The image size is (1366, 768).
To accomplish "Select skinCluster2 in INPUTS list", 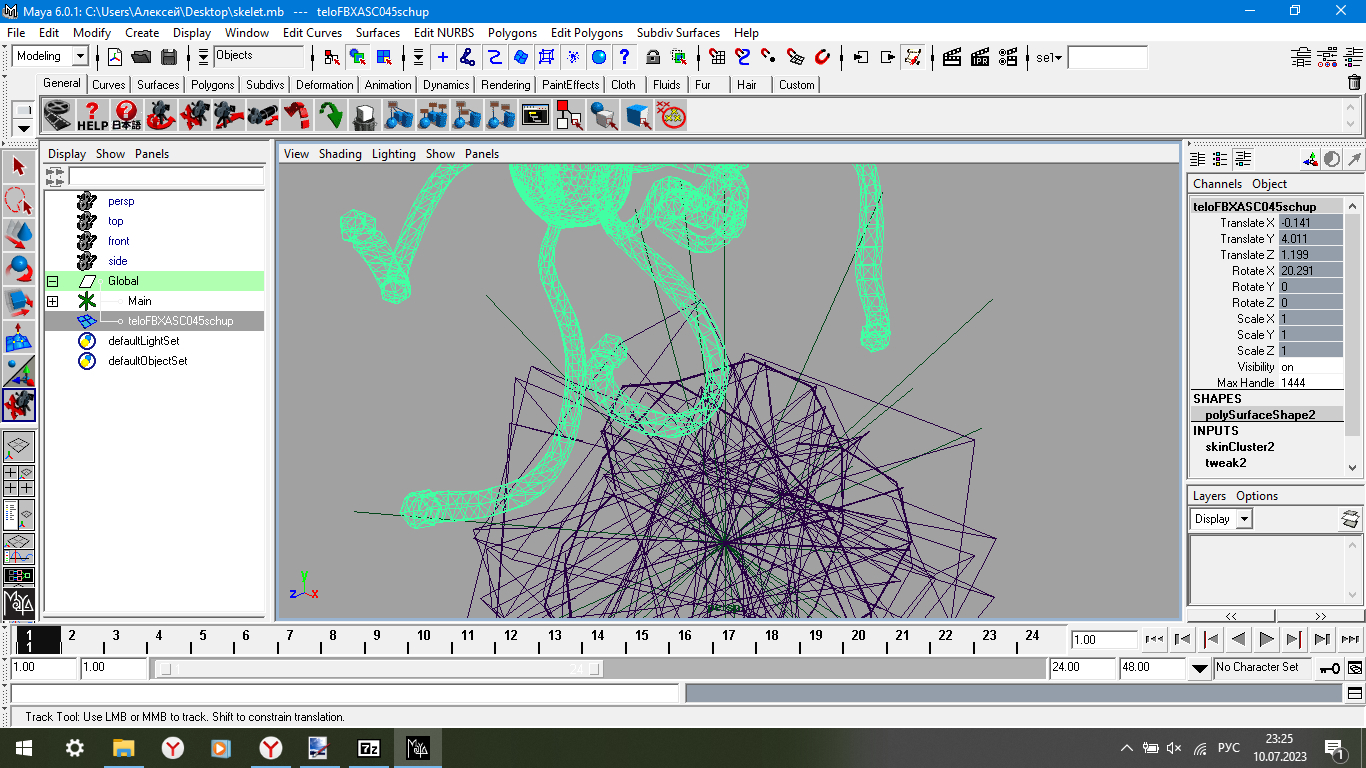I will tap(1239, 447).
